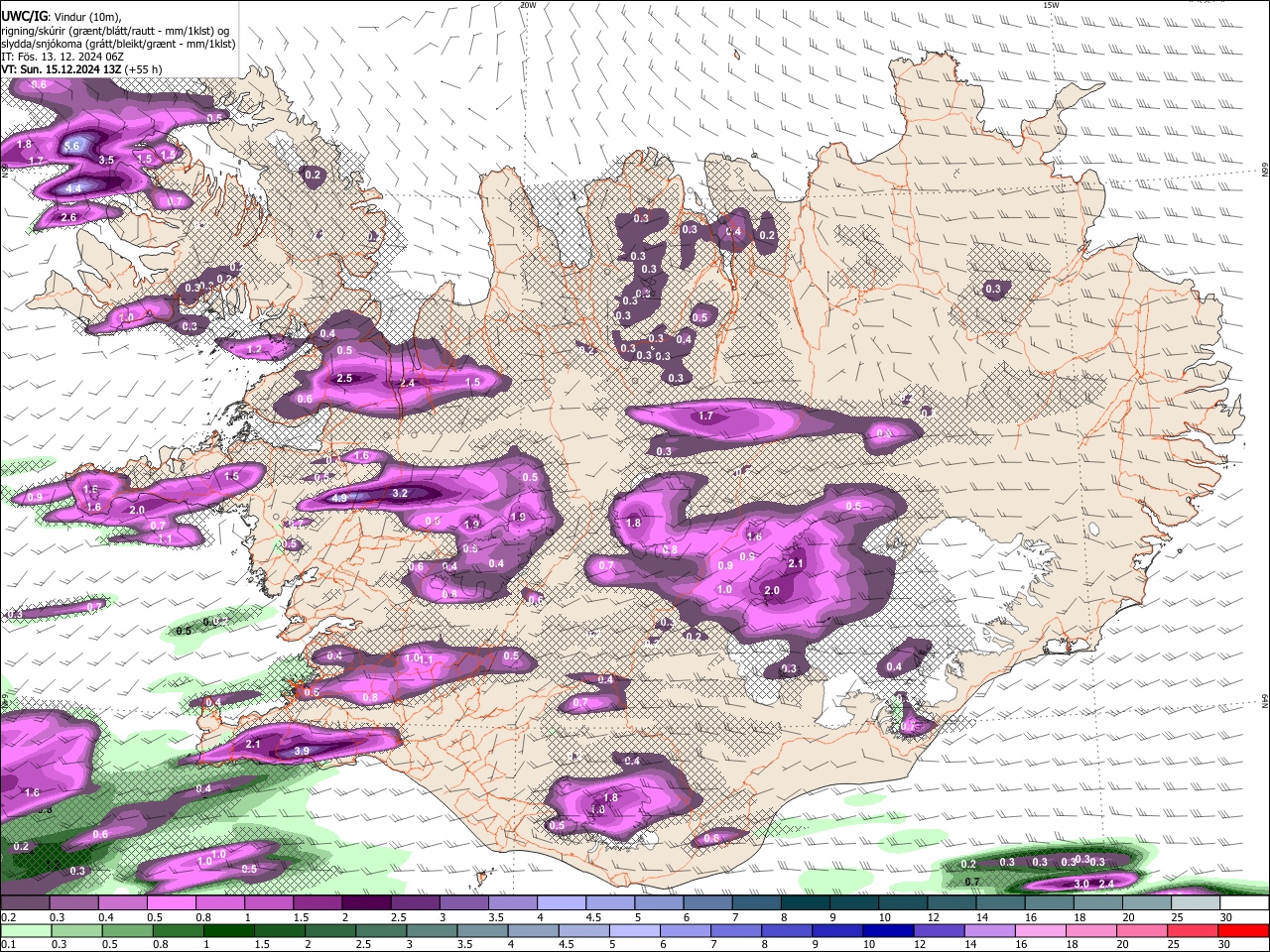Click the palest green 0.1 swatch on rain scale
The height and width of the screenshot is (952, 1270).
(x=26, y=930)
